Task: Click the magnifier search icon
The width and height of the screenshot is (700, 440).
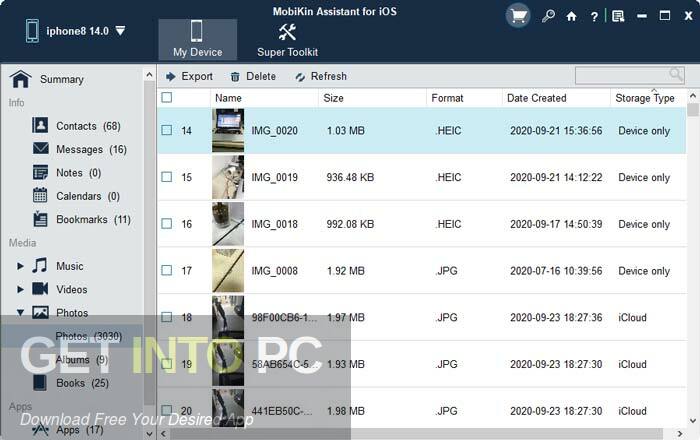Action: (x=675, y=74)
